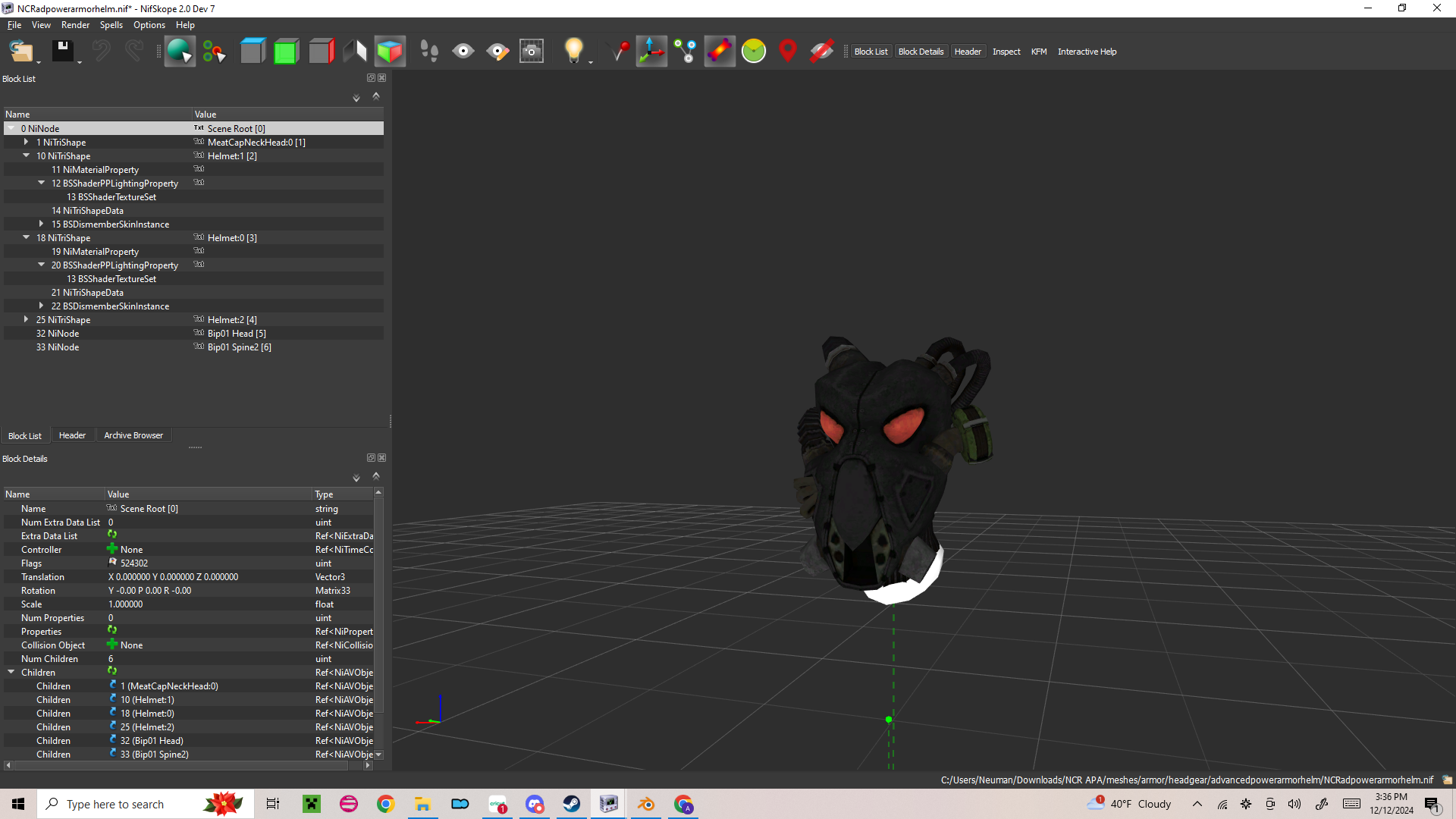Click KFM toolbar button
The image size is (1456, 819).
click(x=1039, y=52)
